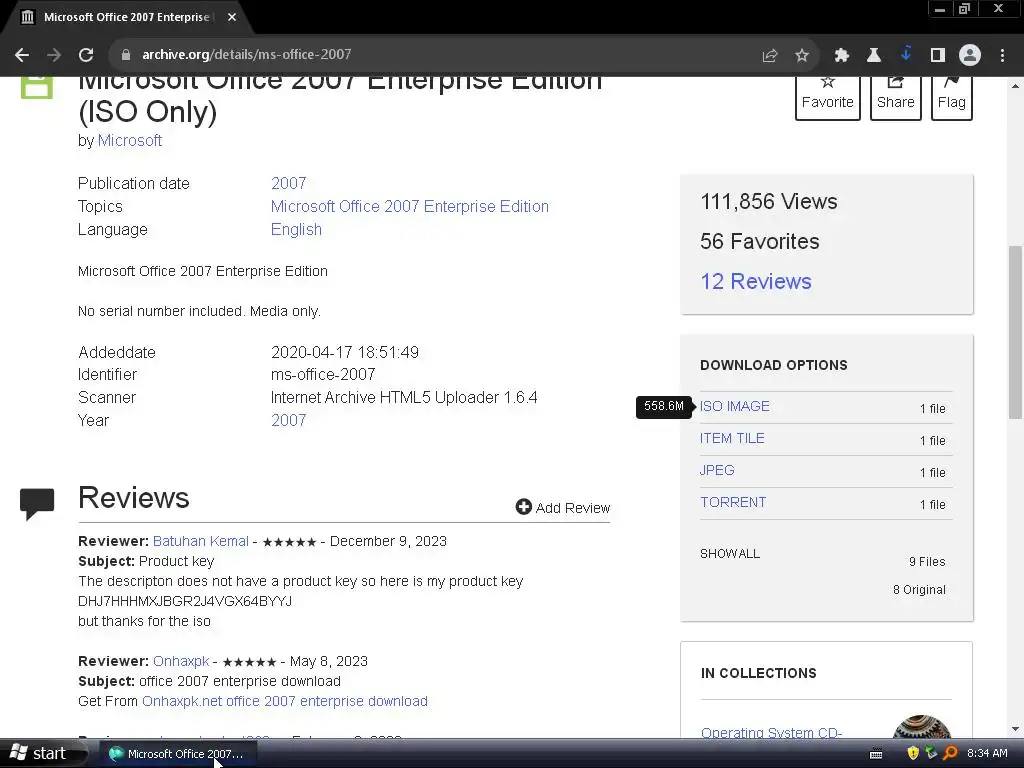
Task: Flag this item with the Flag button
Action: pyautogui.click(x=952, y=97)
